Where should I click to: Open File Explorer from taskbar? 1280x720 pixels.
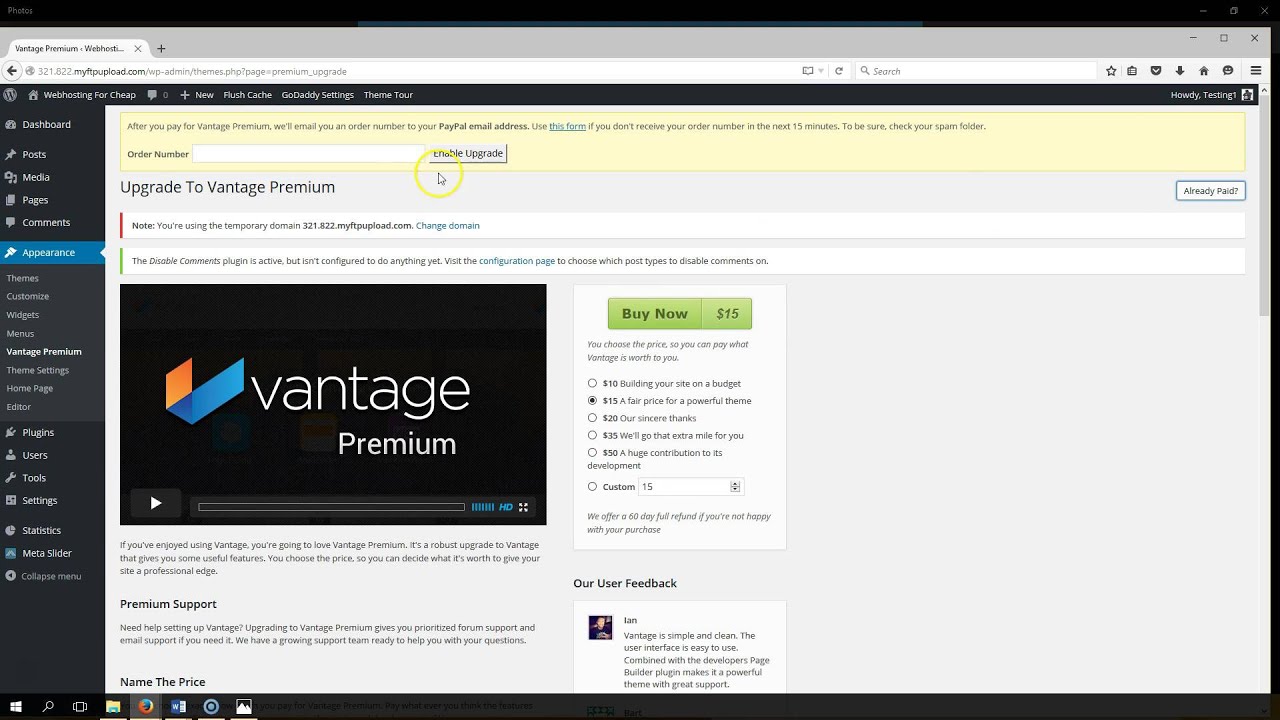coord(113,706)
